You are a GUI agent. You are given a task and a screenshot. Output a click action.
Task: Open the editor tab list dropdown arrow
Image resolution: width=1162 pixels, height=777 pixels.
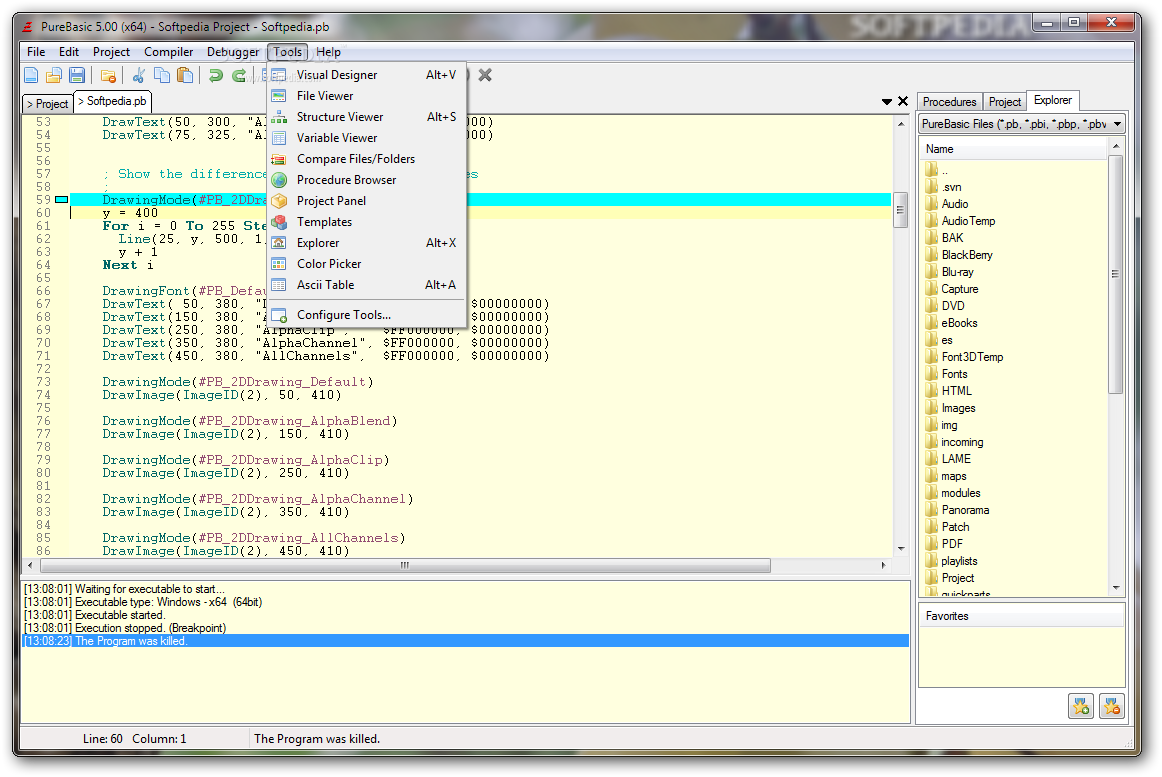point(886,102)
